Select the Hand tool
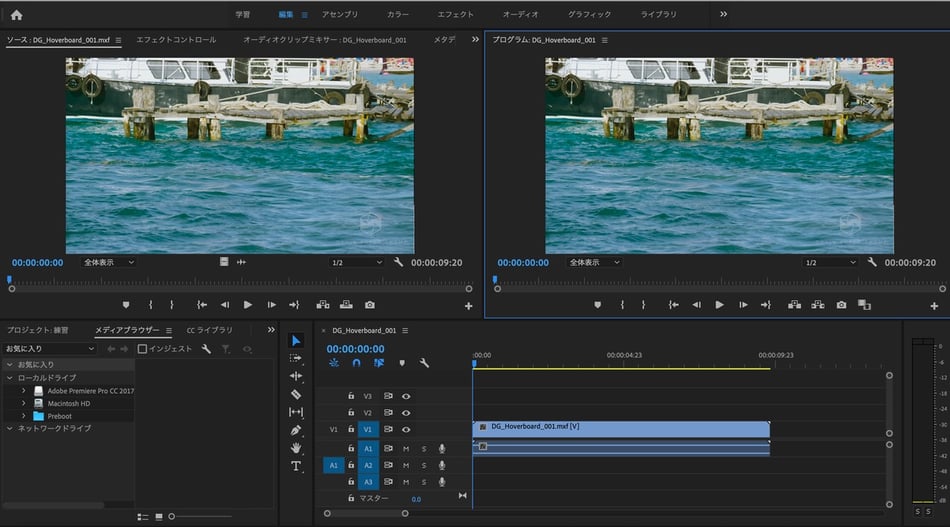 [x=296, y=448]
